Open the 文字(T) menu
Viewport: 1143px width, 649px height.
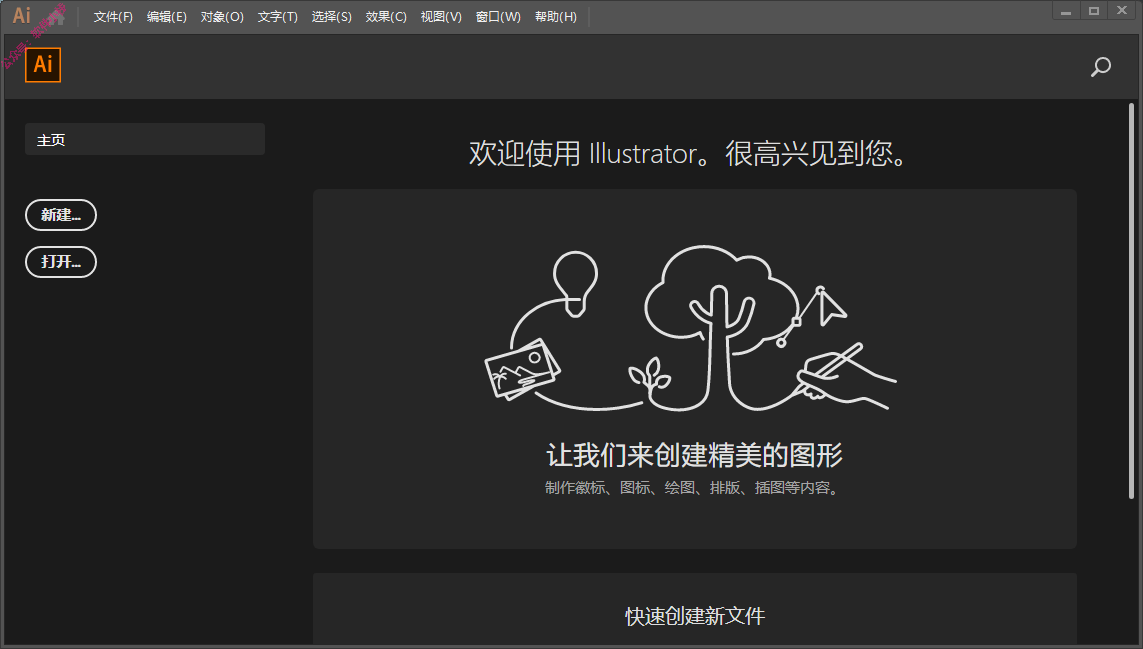point(278,17)
